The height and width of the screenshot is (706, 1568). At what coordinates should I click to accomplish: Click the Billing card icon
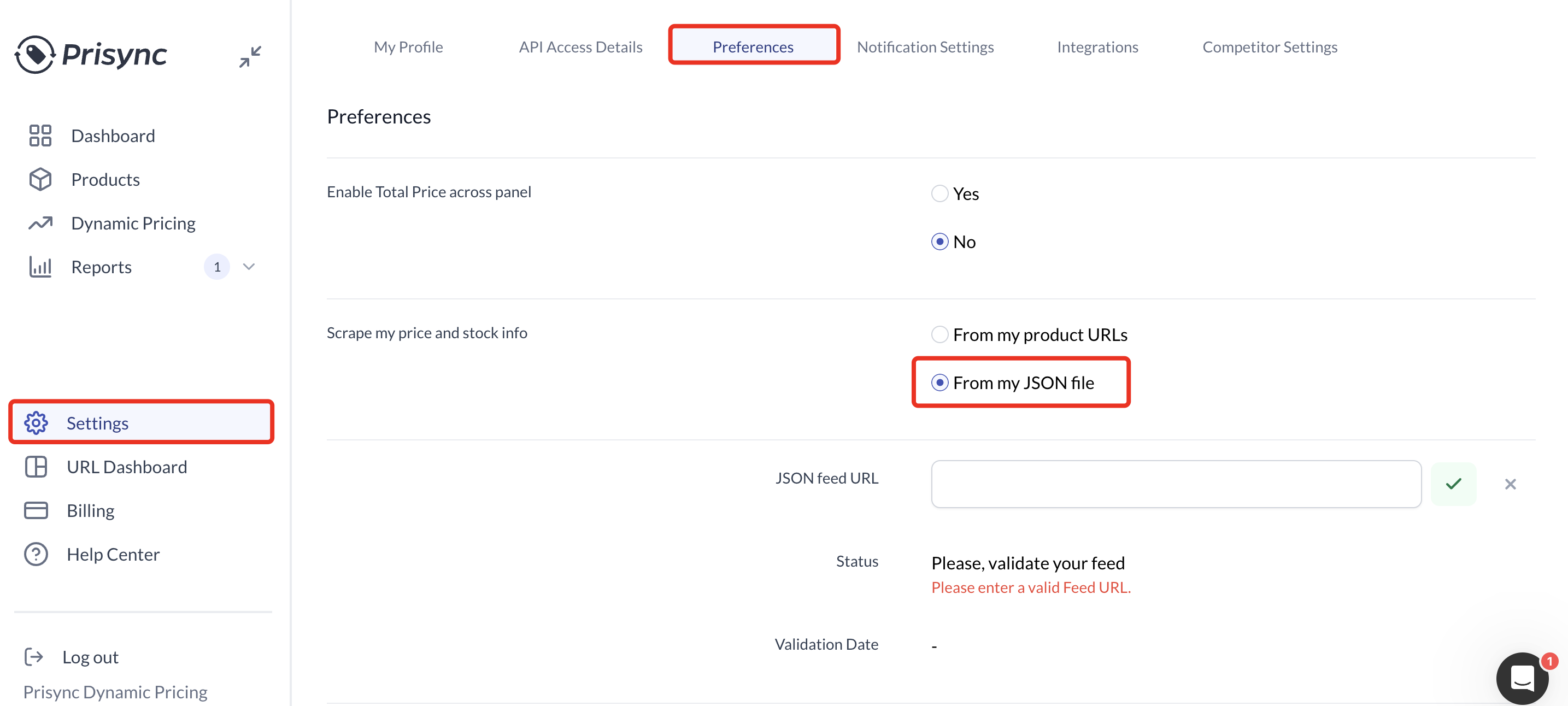click(36, 510)
